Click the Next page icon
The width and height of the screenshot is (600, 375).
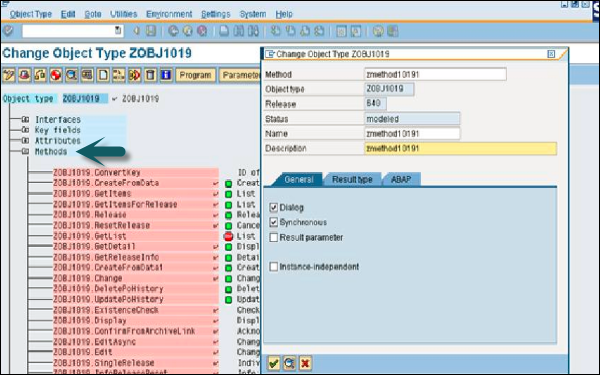tap(305, 31)
